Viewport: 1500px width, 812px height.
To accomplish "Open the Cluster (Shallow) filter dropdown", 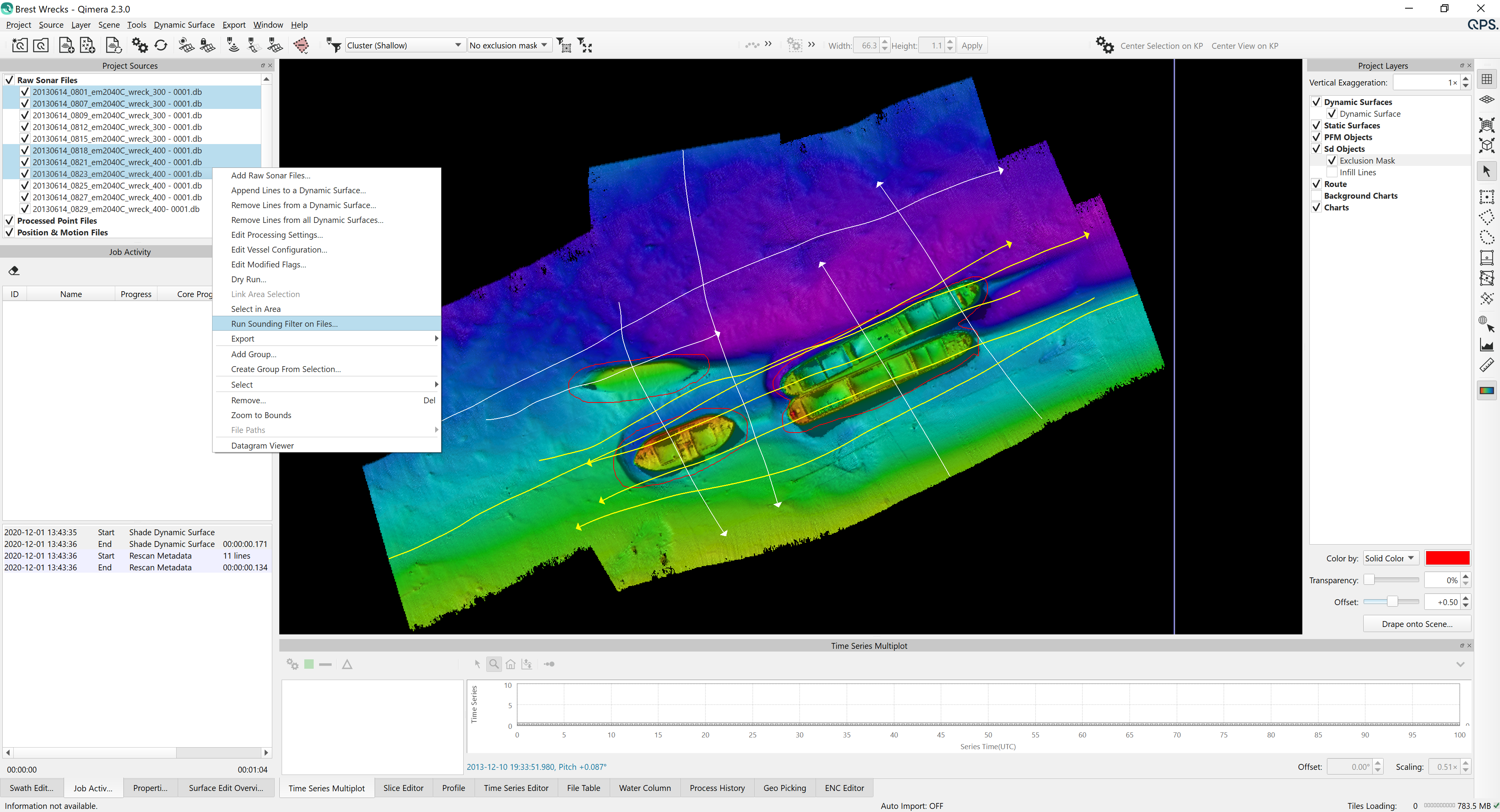I will click(405, 45).
